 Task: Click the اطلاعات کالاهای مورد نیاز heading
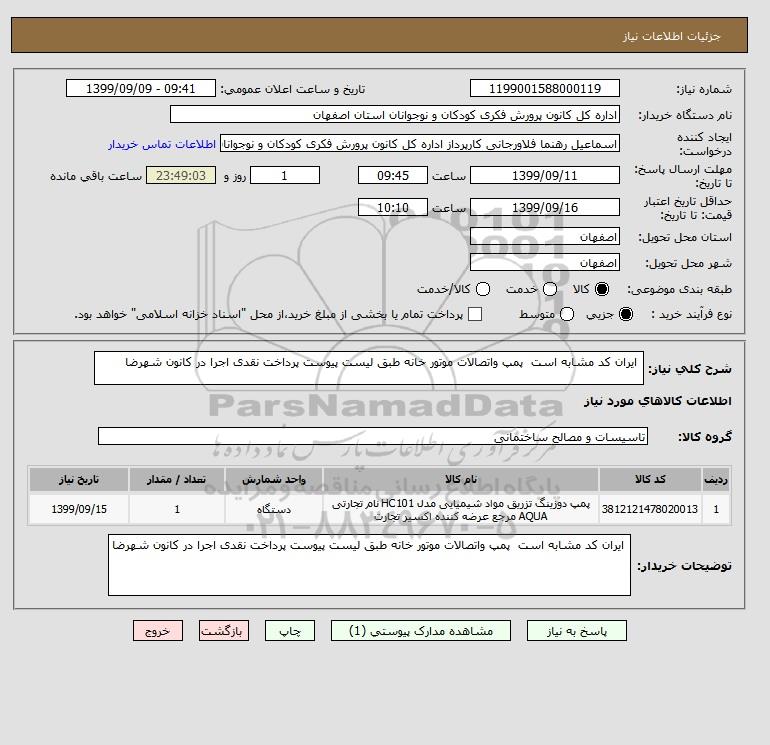click(x=658, y=401)
